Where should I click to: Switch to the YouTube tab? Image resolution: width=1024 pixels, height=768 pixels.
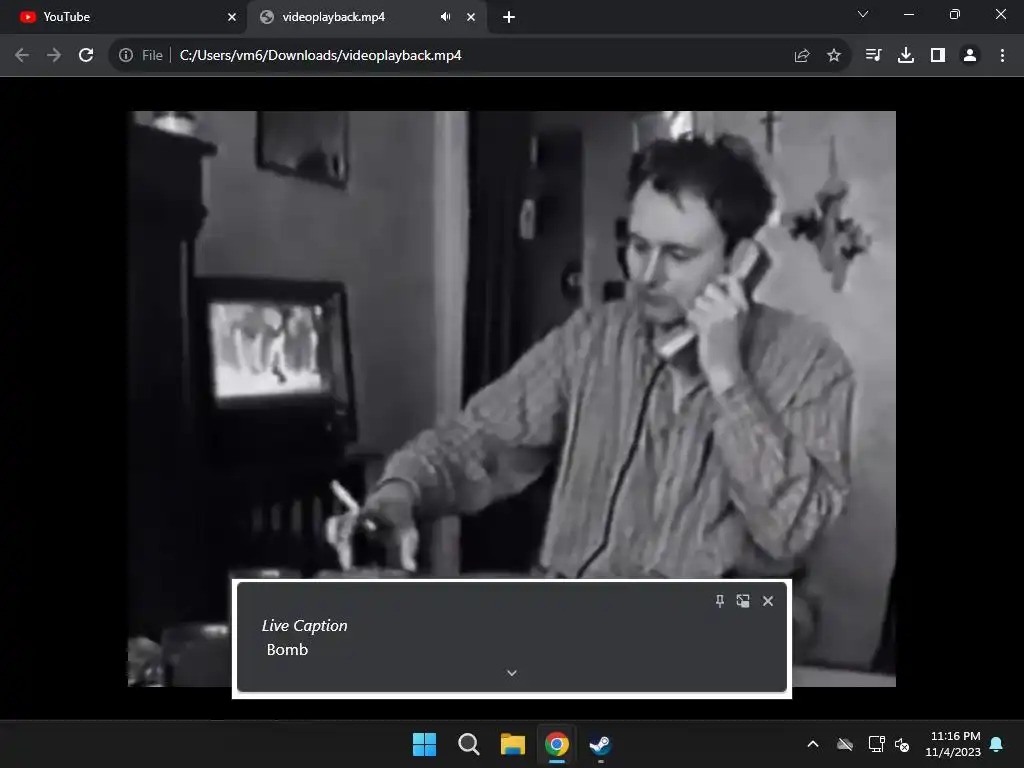(x=124, y=17)
